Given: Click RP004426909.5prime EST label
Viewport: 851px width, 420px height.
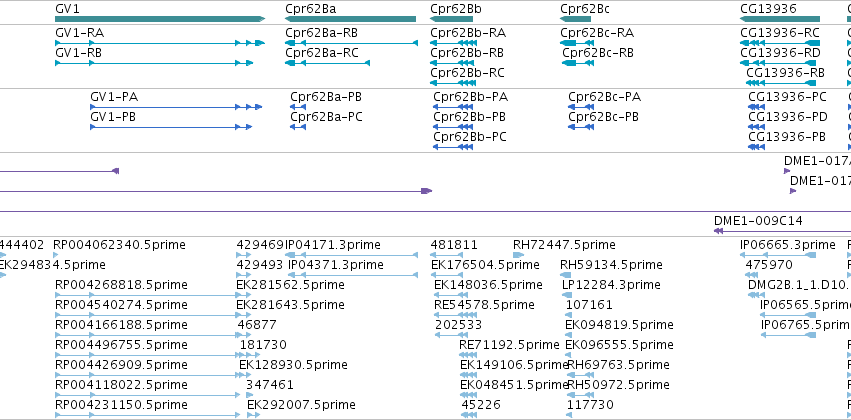Looking at the screenshot, I should 122,365.
